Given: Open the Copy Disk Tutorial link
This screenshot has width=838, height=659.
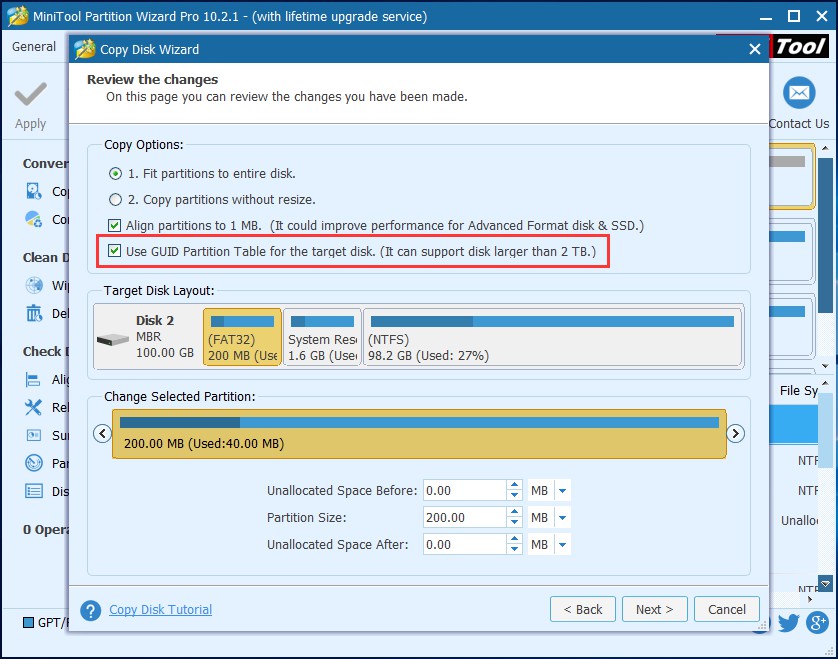Looking at the screenshot, I should [160, 610].
